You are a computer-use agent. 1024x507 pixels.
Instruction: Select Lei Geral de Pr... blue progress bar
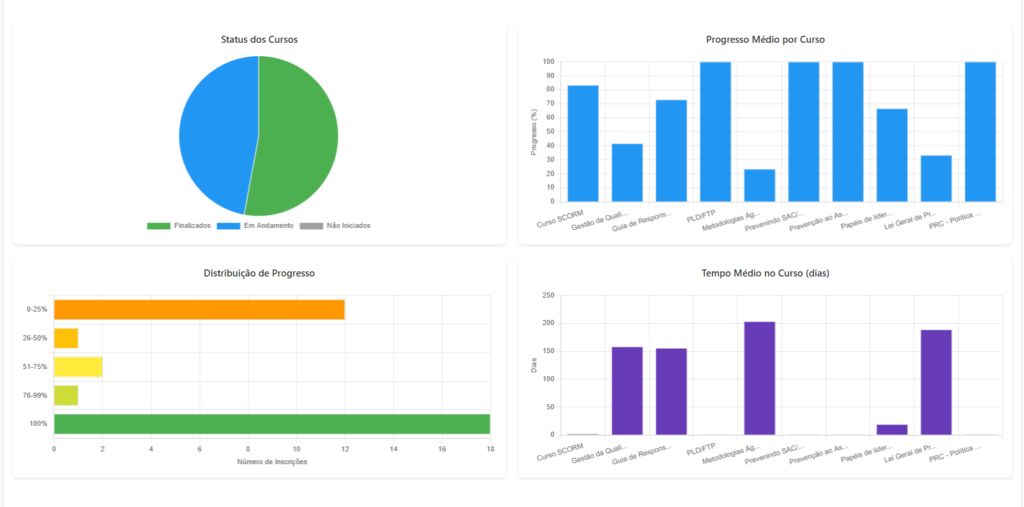pos(936,178)
